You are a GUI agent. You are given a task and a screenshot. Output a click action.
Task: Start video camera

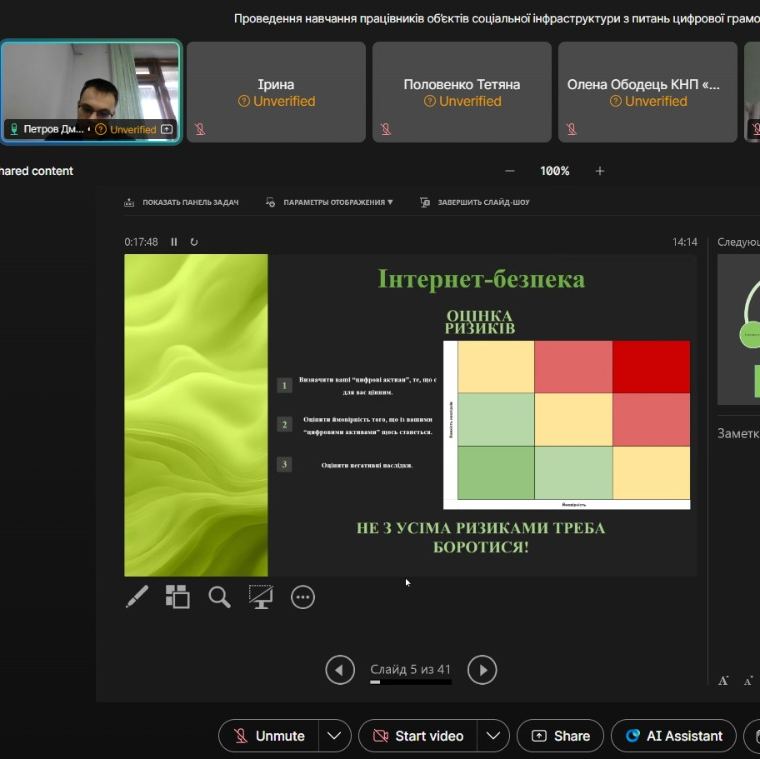click(418, 736)
